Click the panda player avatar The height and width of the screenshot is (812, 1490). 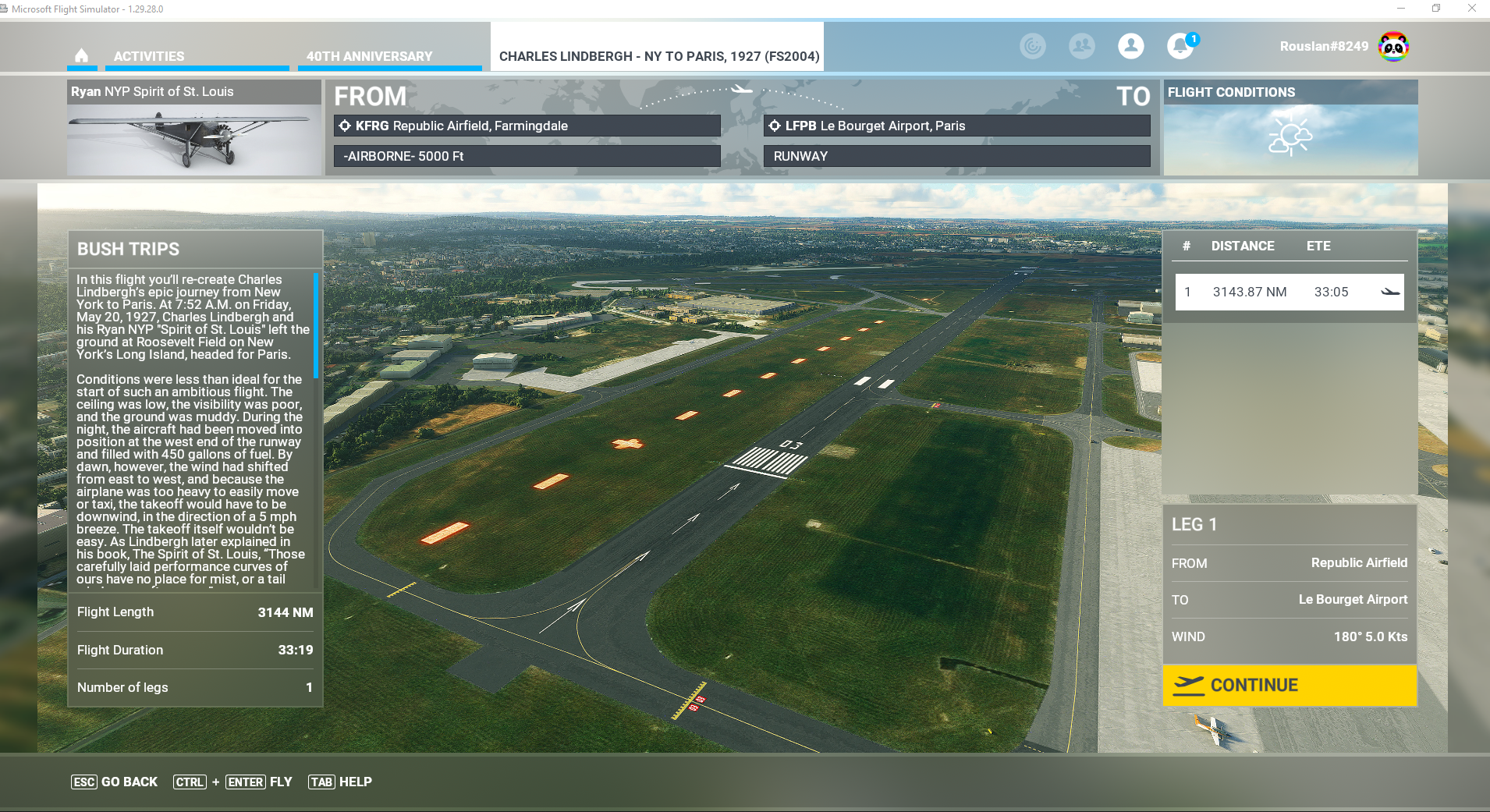(1393, 47)
